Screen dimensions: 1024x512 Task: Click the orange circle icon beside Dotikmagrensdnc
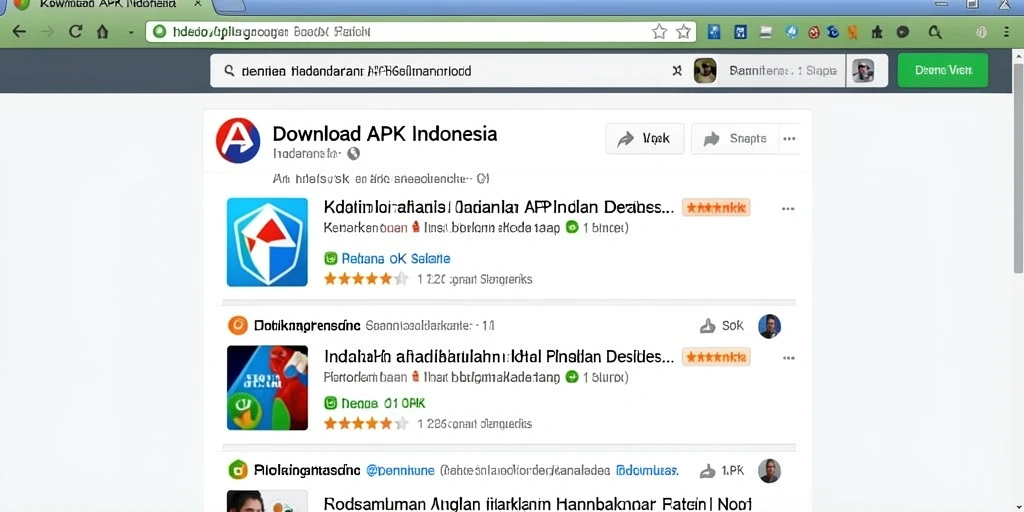(238, 325)
